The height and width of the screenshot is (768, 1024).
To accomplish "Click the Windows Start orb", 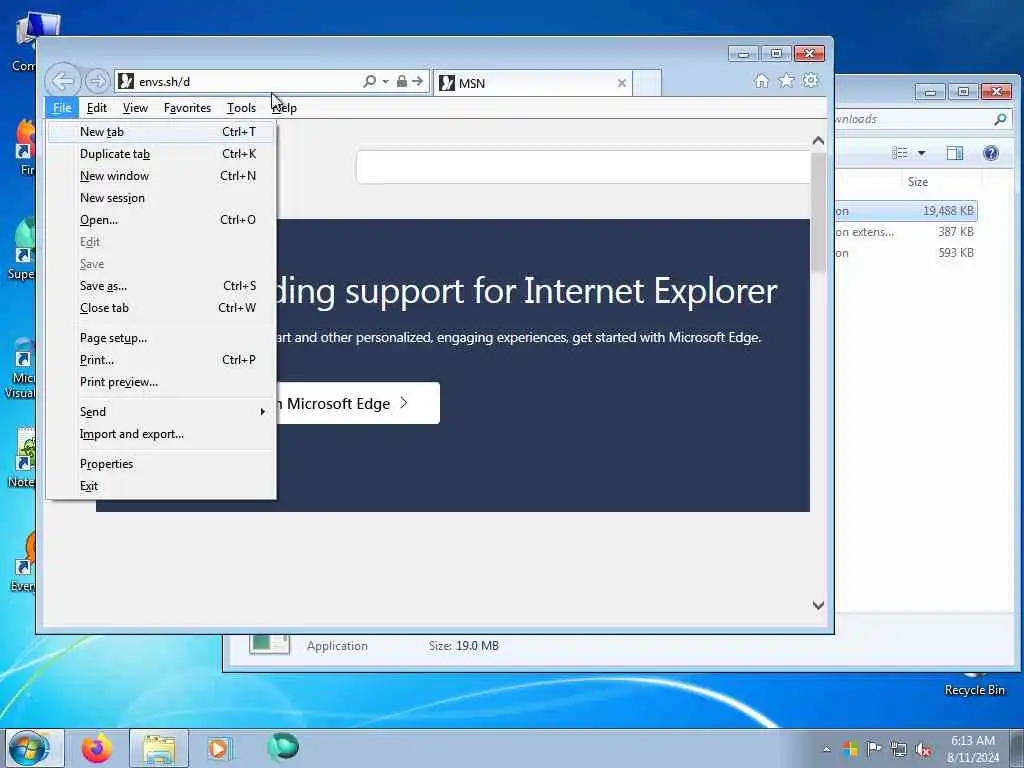I will 29,748.
